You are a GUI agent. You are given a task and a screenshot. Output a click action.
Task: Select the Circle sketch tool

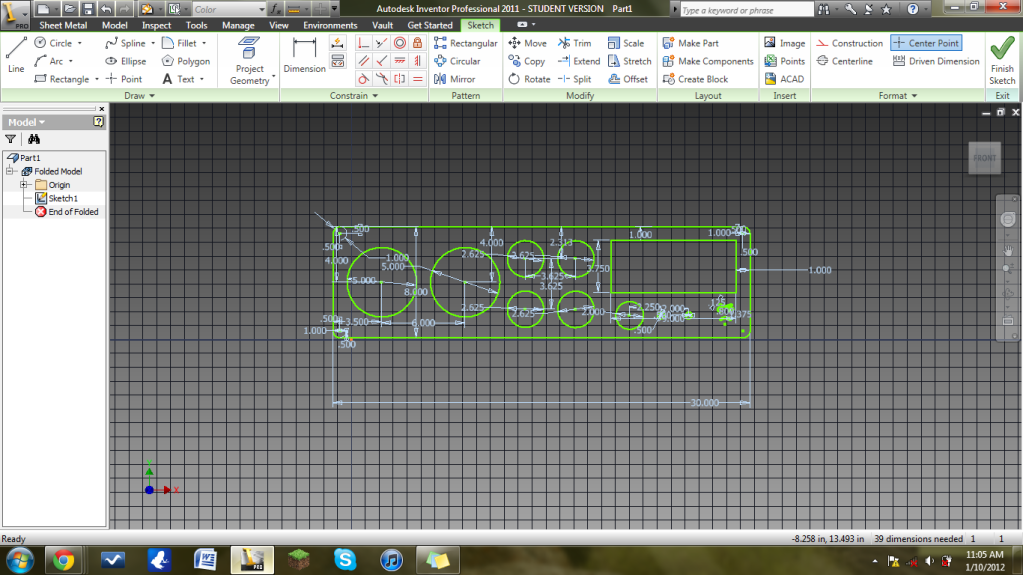[53, 43]
